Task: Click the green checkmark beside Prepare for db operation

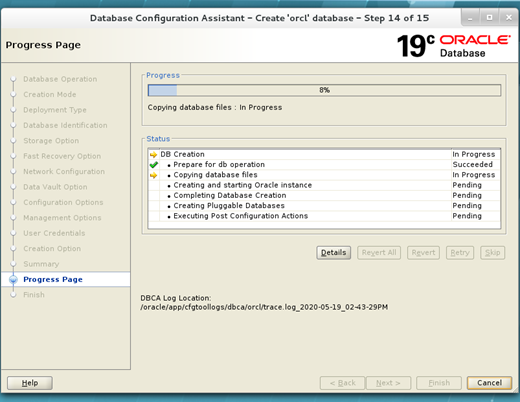Action: (154, 165)
